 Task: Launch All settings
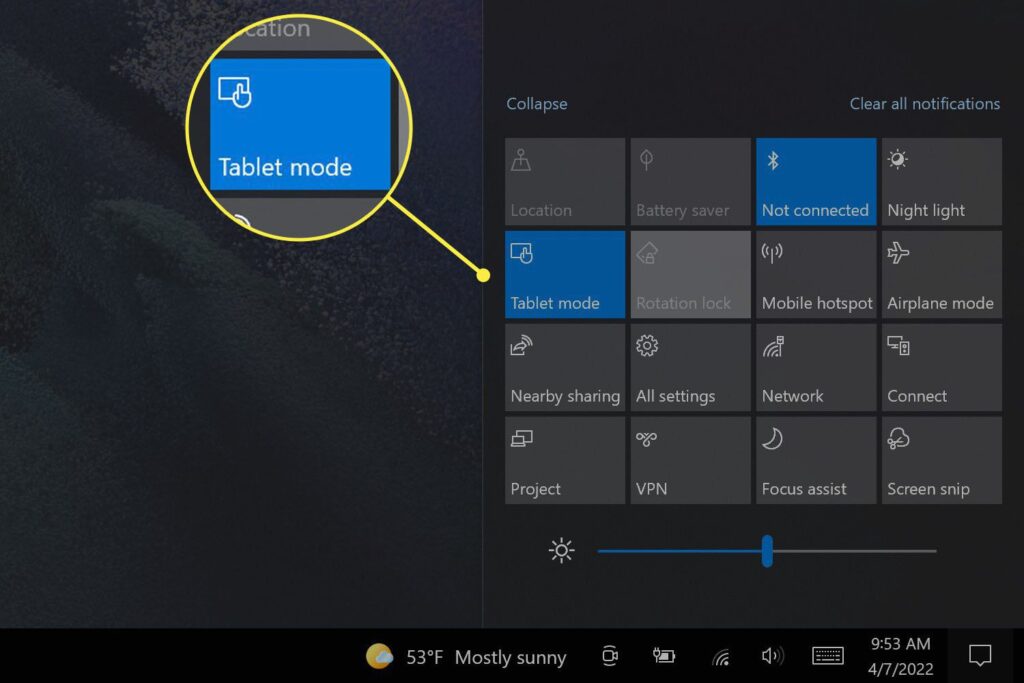(x=689, y=367)
